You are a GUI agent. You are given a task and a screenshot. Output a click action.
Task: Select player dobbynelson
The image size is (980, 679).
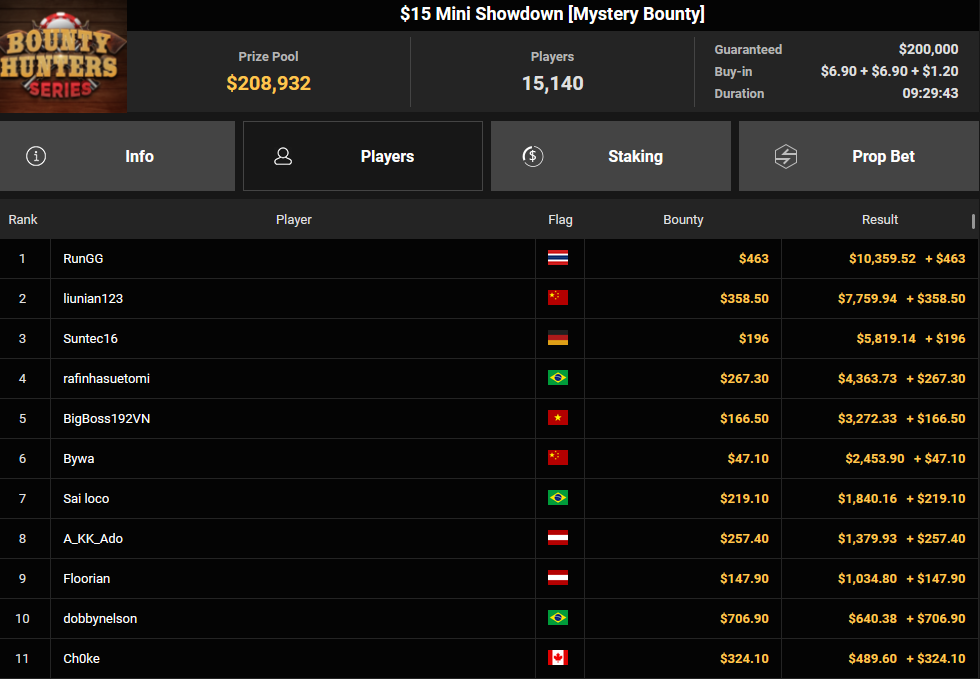(100, 618)
